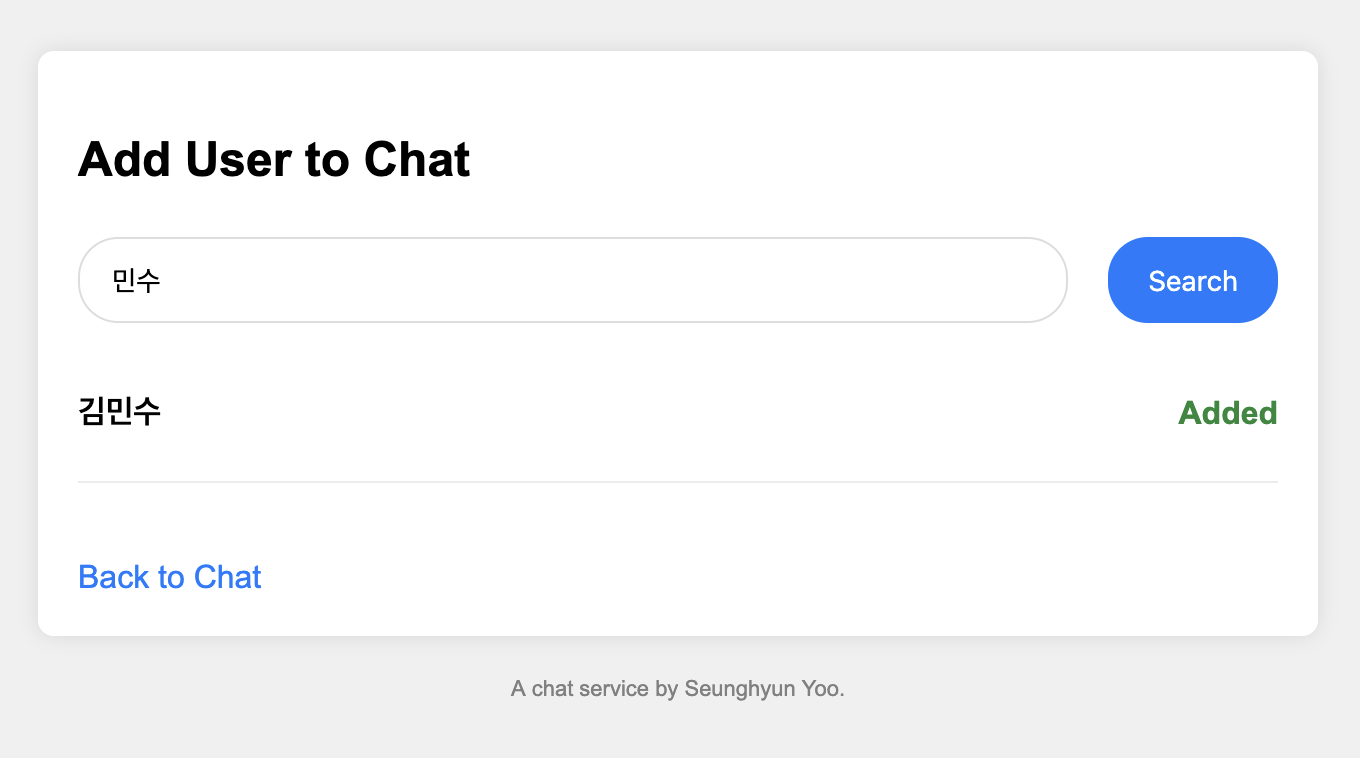Click the 민수 text in the search field
This screenshot has width=1360, height=758.
(137, 281)
